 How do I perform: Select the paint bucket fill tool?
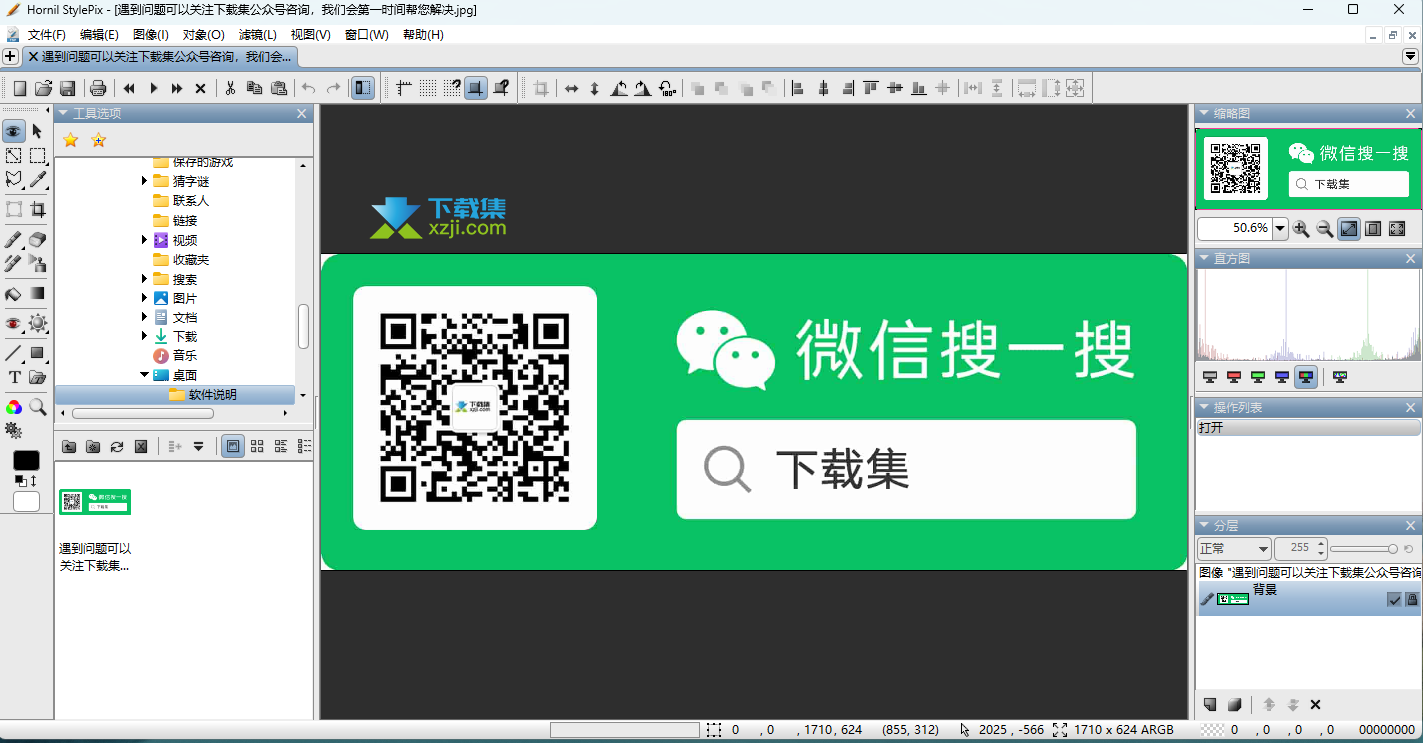tap(14, 294)
